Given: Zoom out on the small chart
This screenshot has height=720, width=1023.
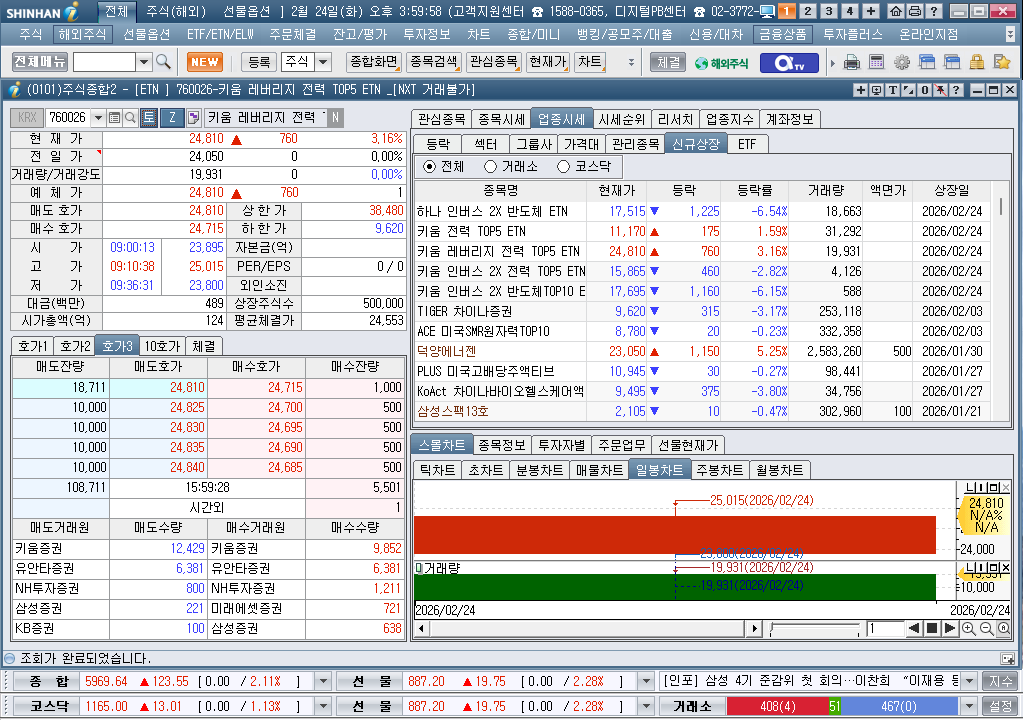Looking at the screenshot, I should (x=986, y=629).
